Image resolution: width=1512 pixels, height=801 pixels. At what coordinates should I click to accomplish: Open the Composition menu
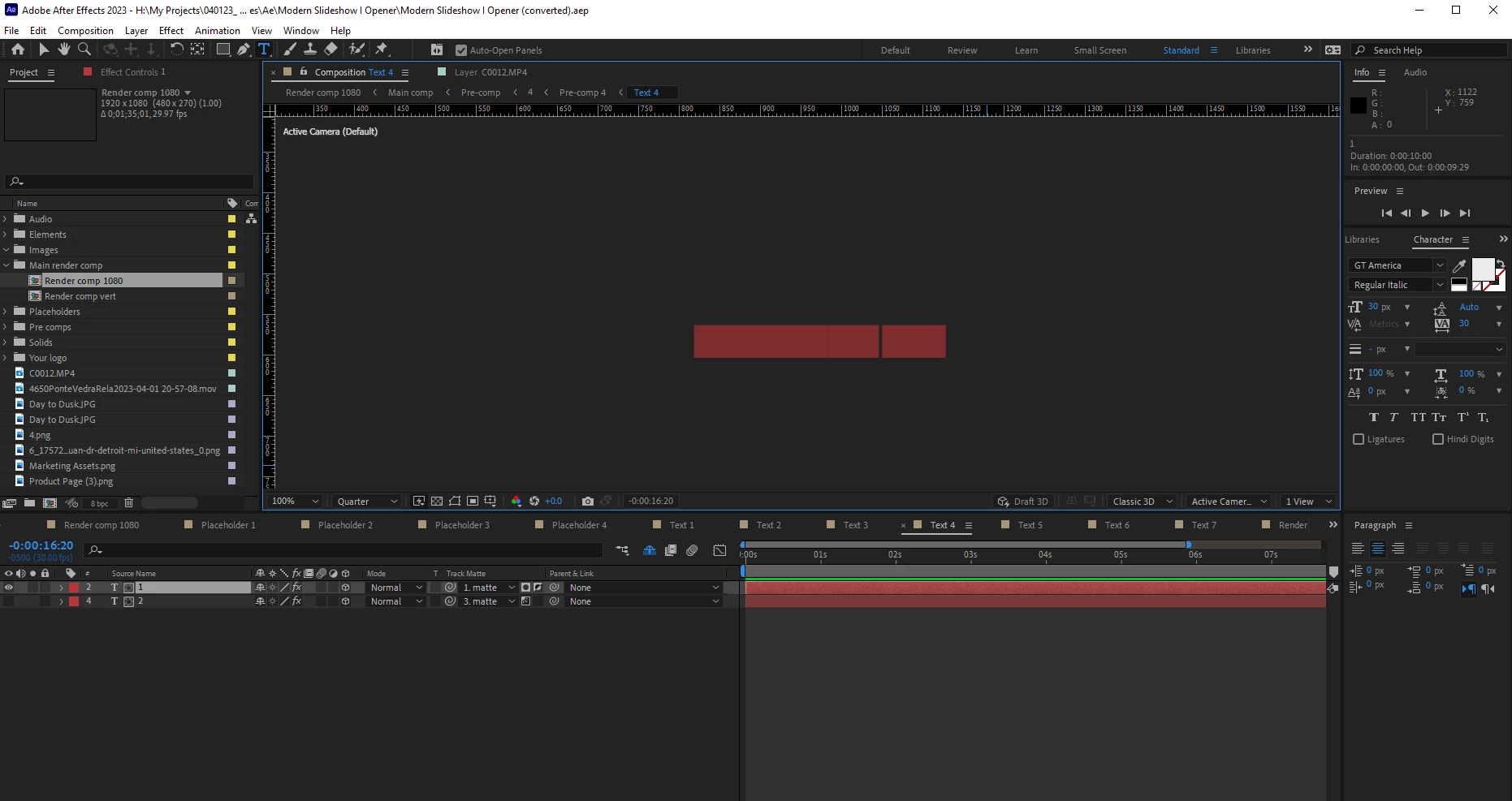(x=85, y=31)
